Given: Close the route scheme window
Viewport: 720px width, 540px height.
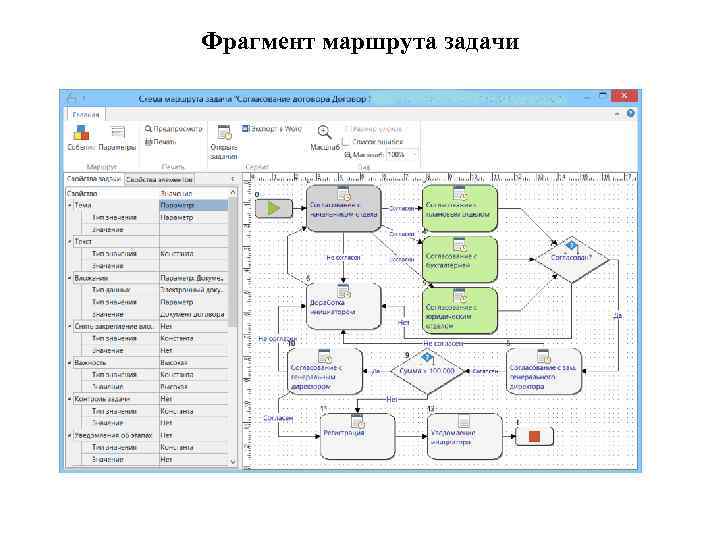Looking at the screenshot, I should pyautogui.click(x=624, y=96).
